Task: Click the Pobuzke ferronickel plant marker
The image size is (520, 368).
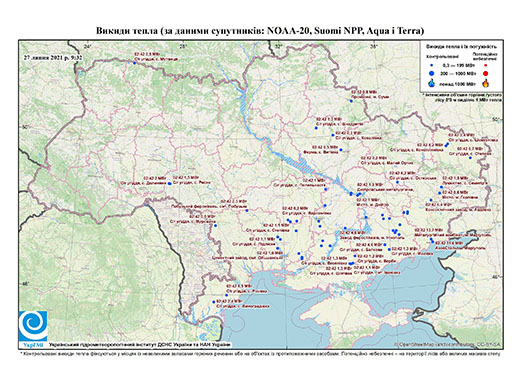Action: [x=247, y=210]
